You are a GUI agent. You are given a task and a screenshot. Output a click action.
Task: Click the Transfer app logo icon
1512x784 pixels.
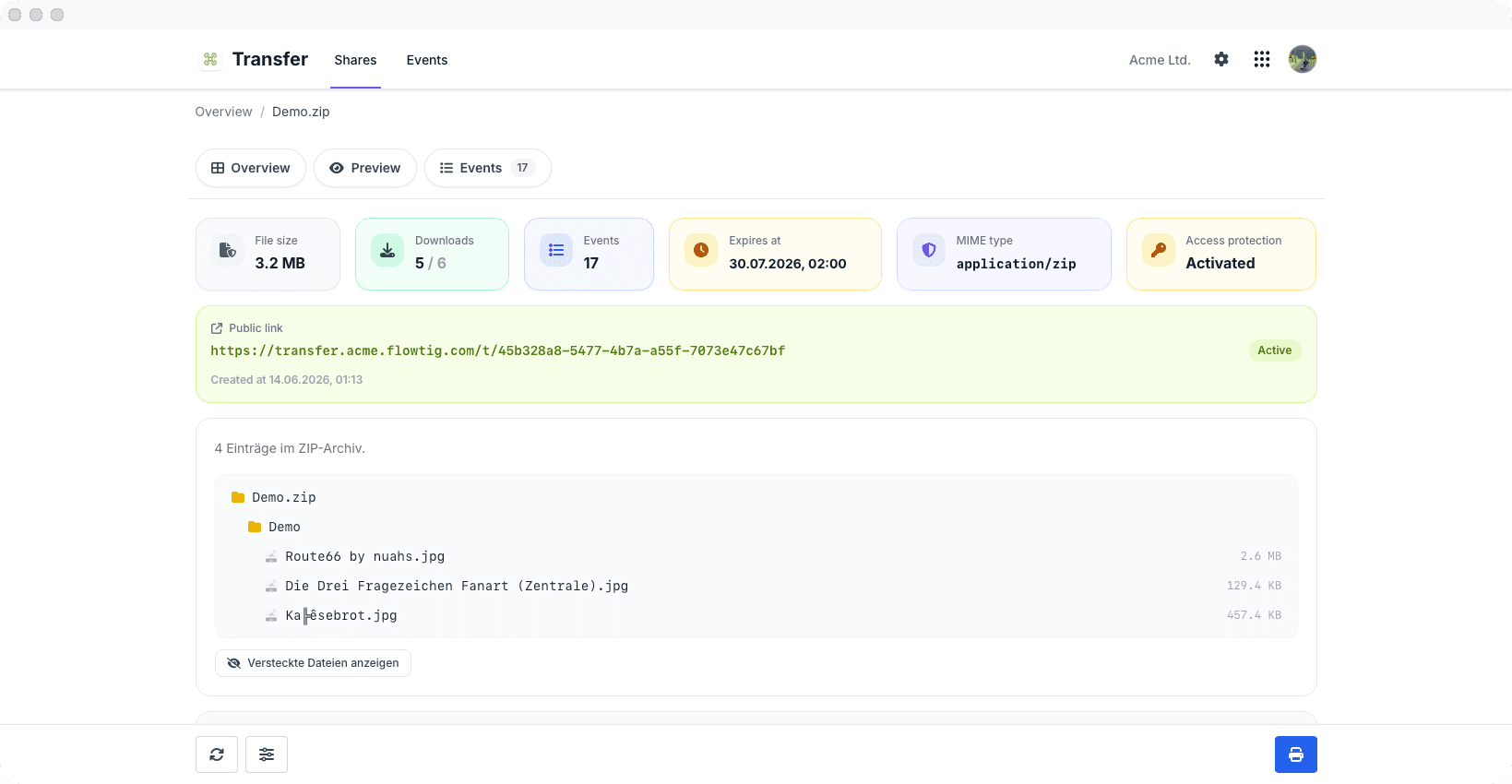210,59
